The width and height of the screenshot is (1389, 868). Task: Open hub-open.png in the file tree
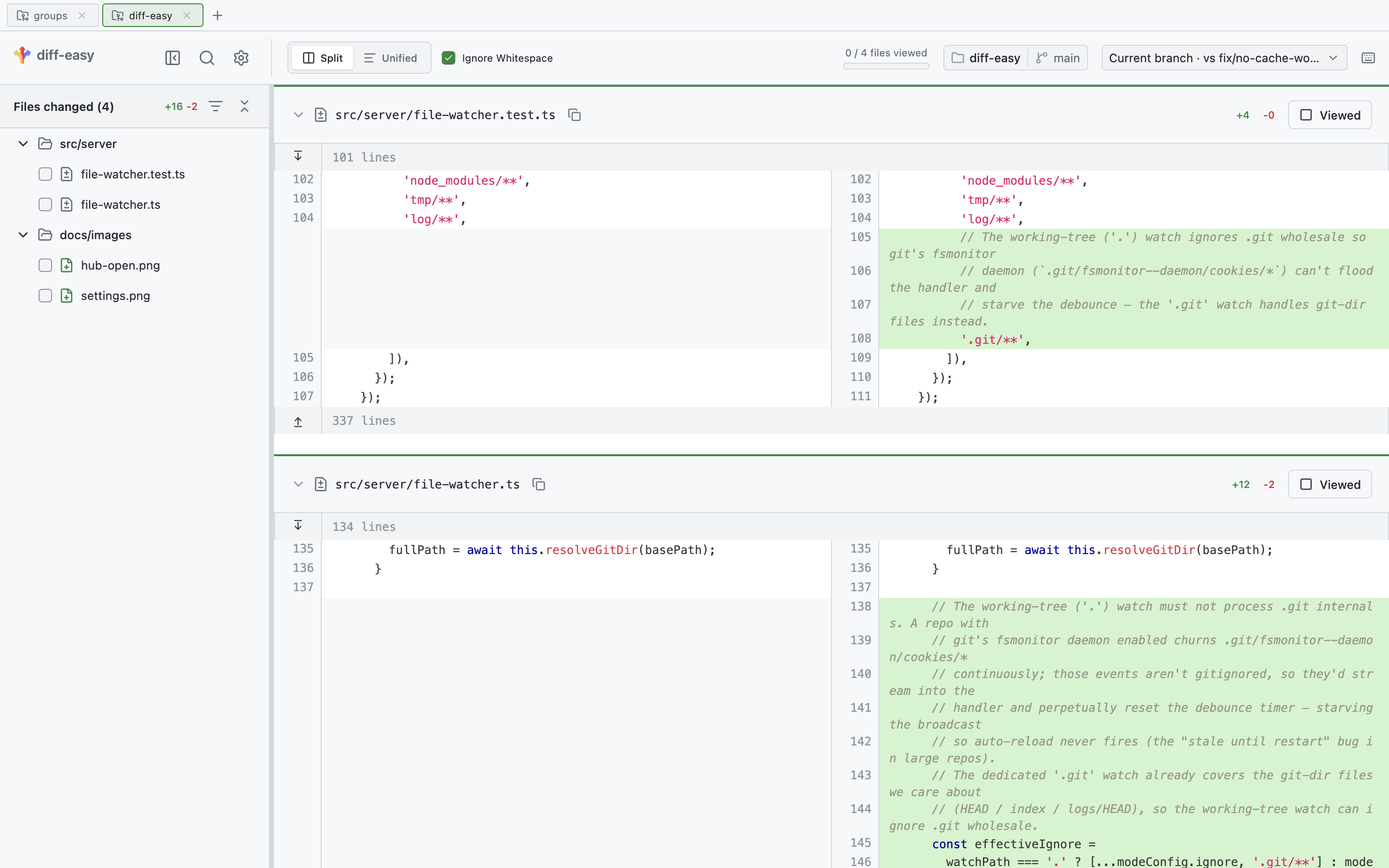(x=121, y=265)
